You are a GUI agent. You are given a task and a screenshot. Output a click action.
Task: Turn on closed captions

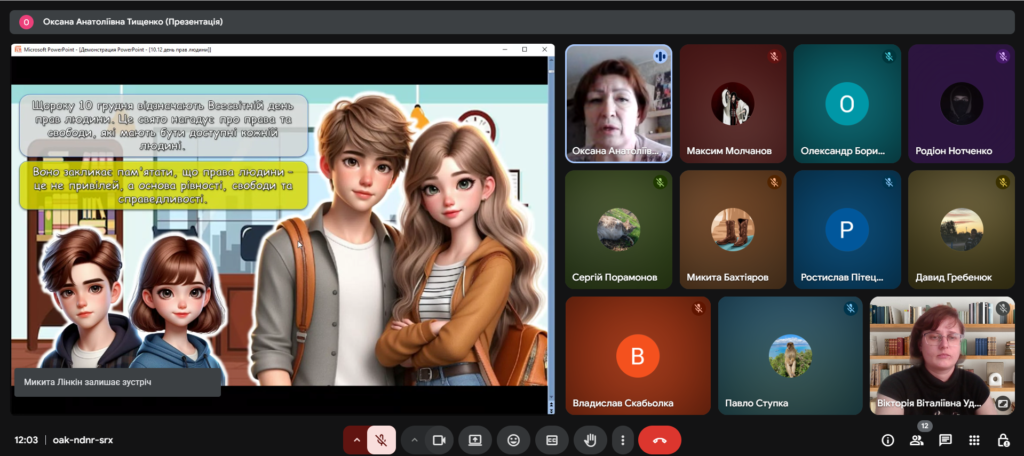tap(551, 440)
